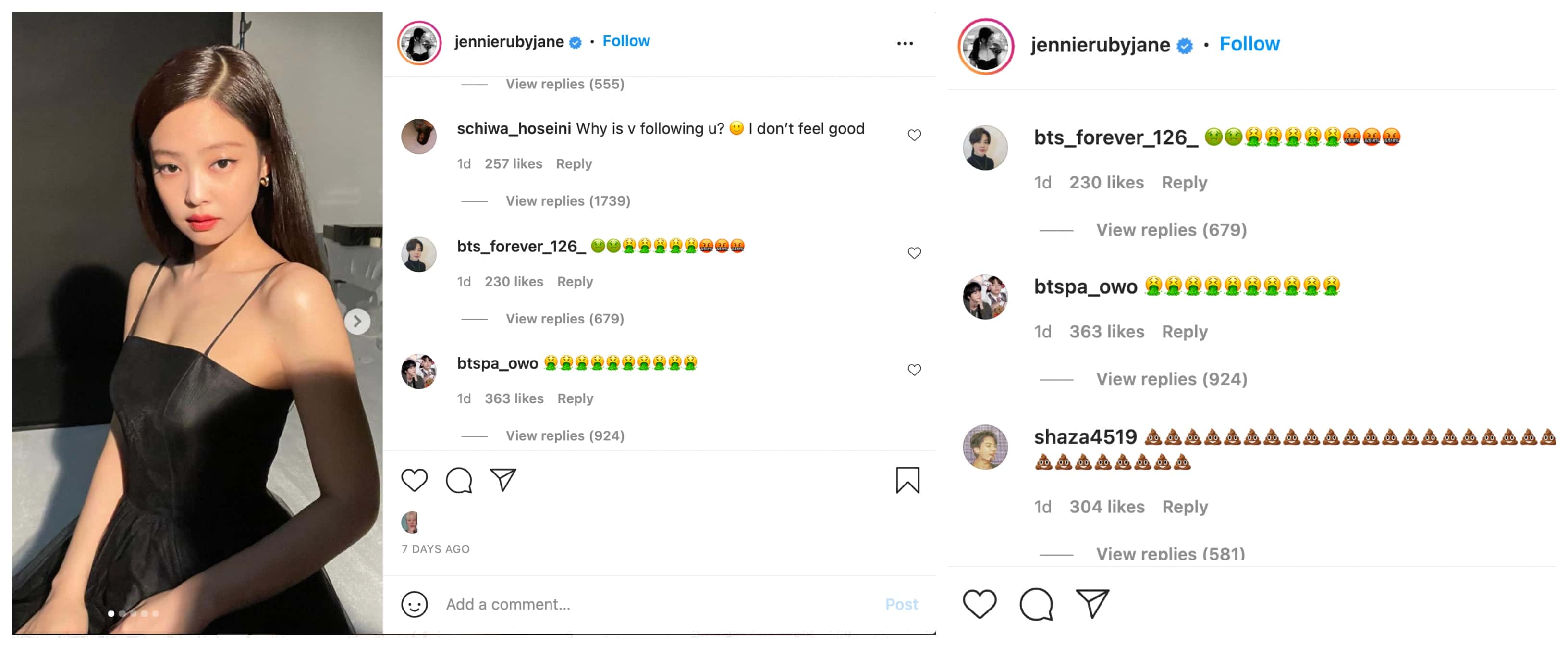1568x647 pixels.
Task: Expand View replies (555)
Action: tap(564, 84)
